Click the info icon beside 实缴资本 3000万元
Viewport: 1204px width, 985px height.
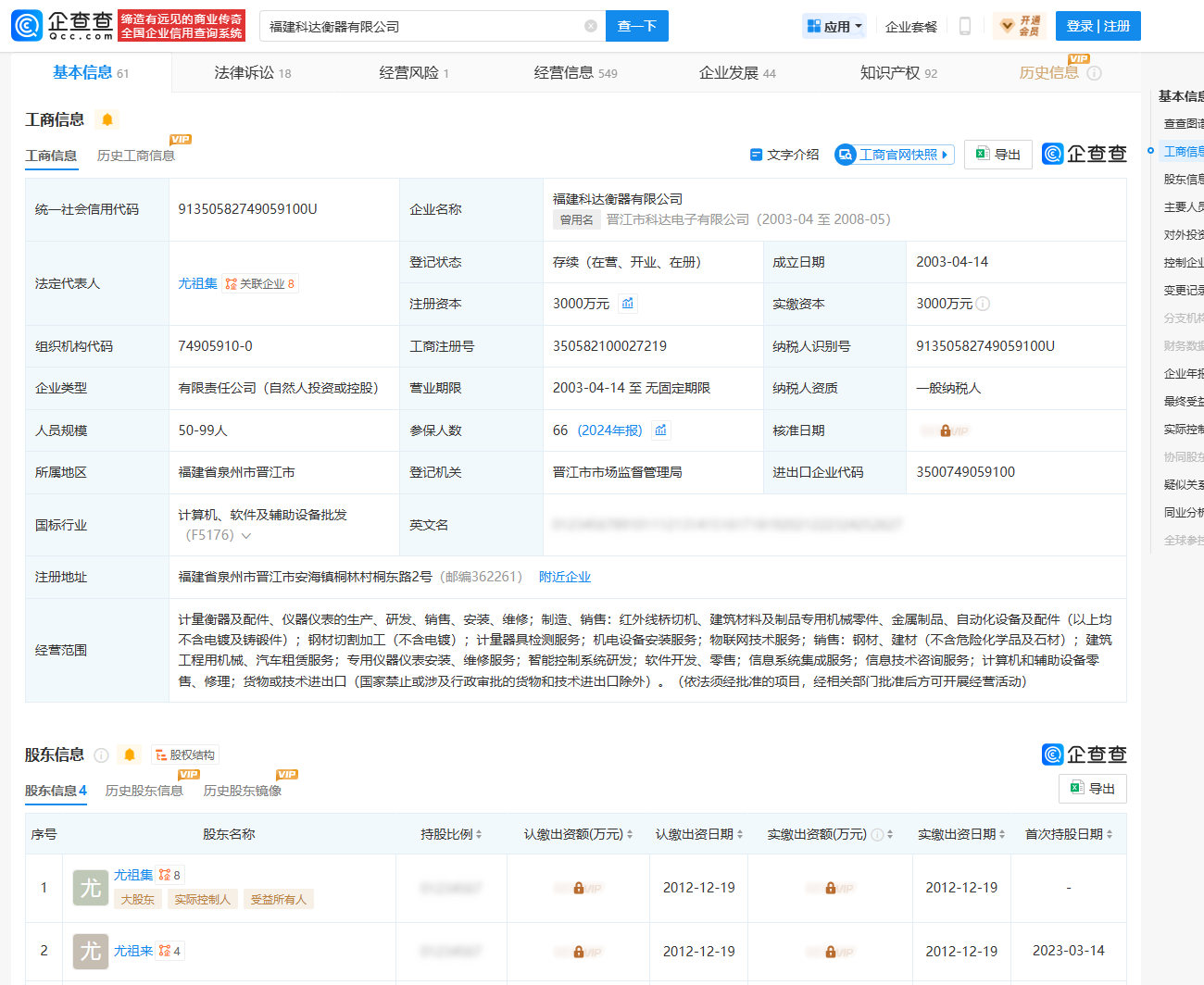pos(984,304)
